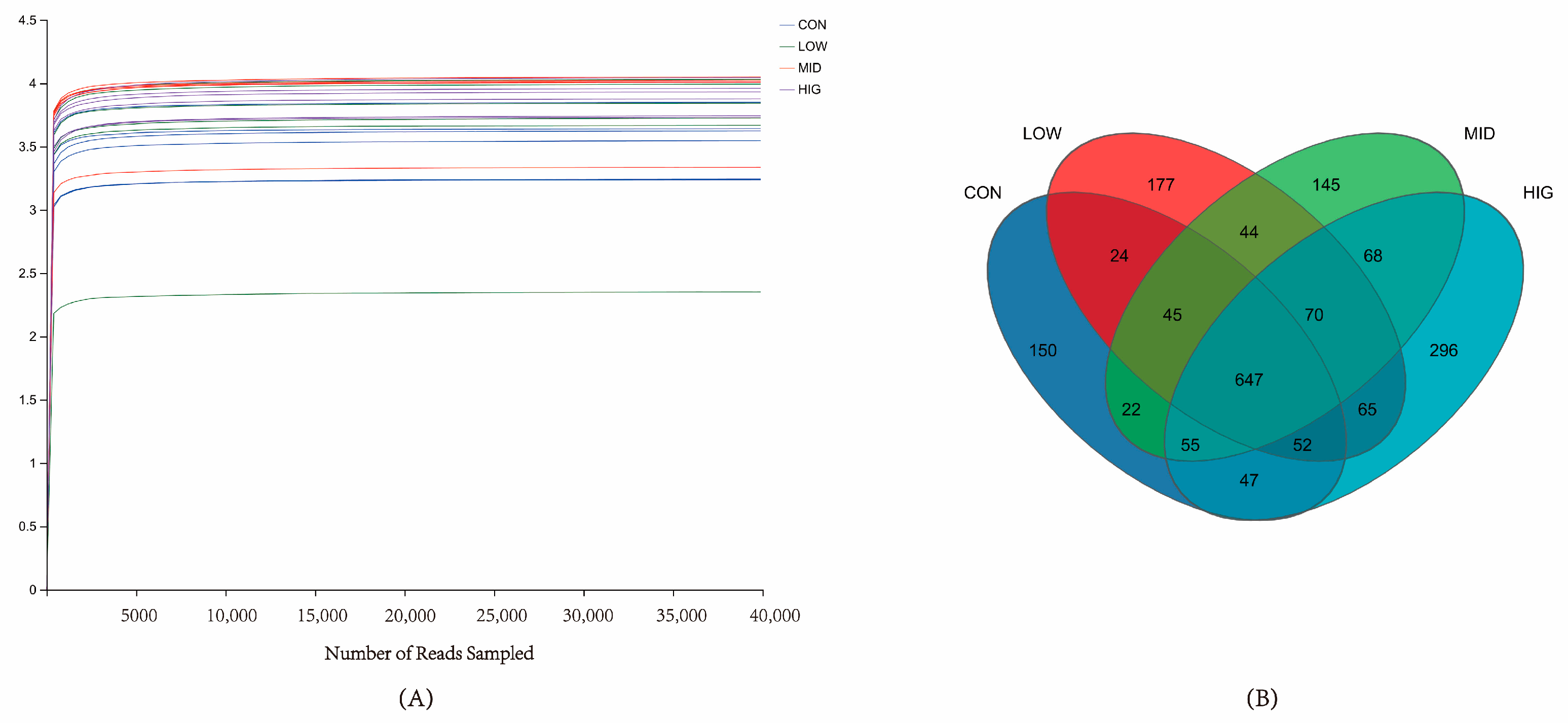Click the HIG legend entry
Image resolution: width=1568 pixels, height=723 pixels.
tap(808, 90)
